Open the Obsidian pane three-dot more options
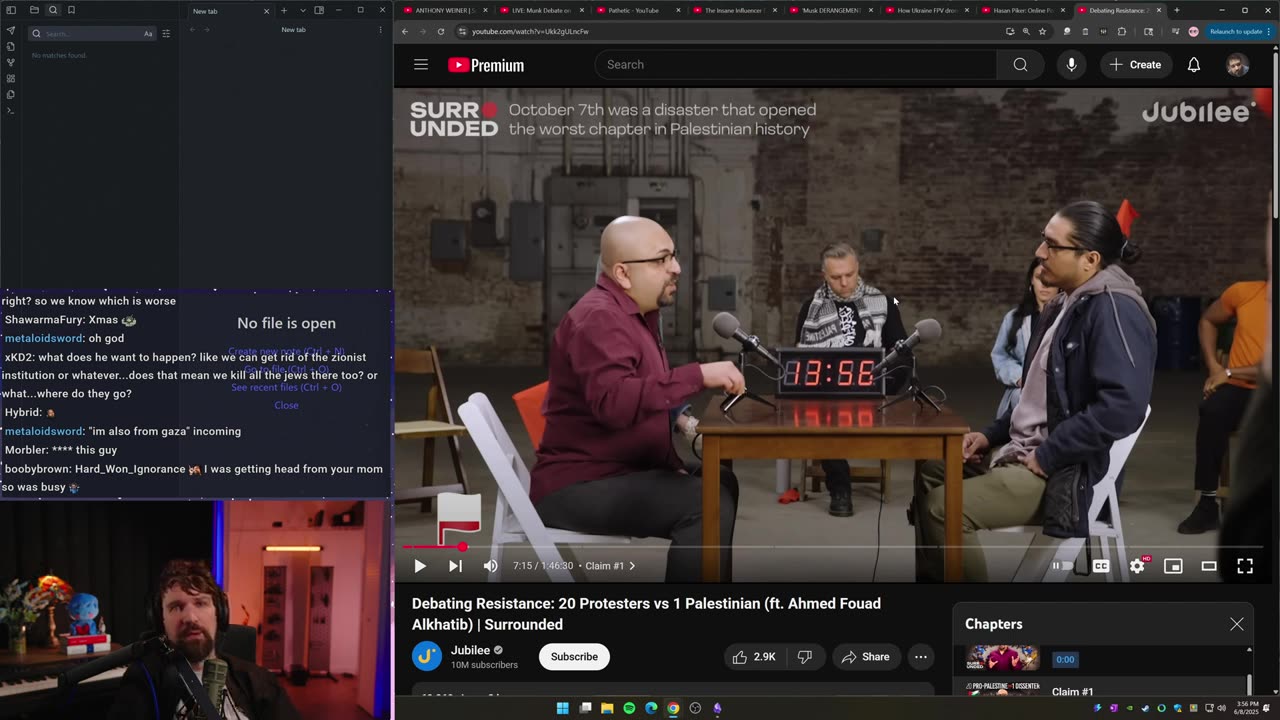The image size is (1280, 720). [380, 30]
